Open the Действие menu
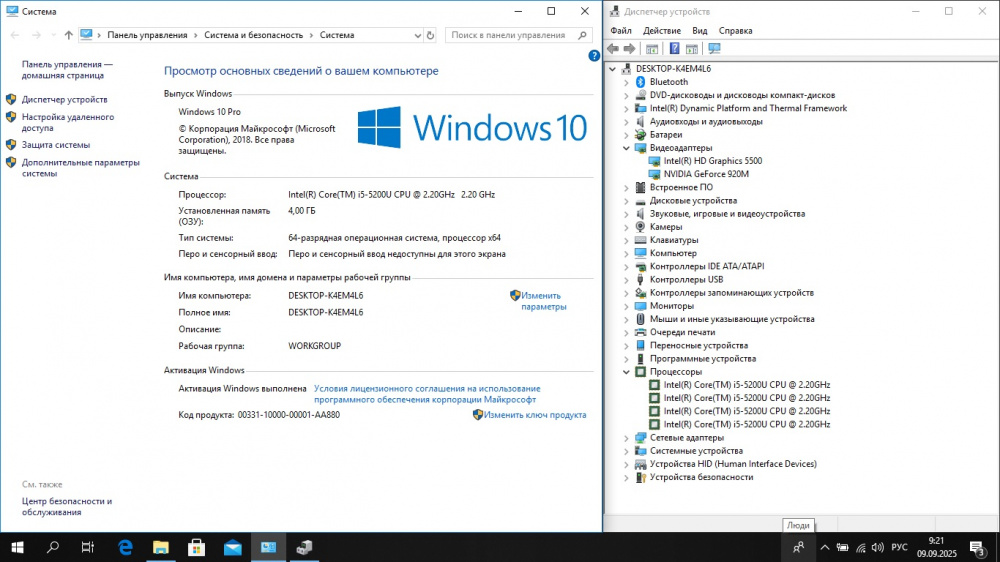This screenshot has width=1000, height=562. click(x=661, y=31)
